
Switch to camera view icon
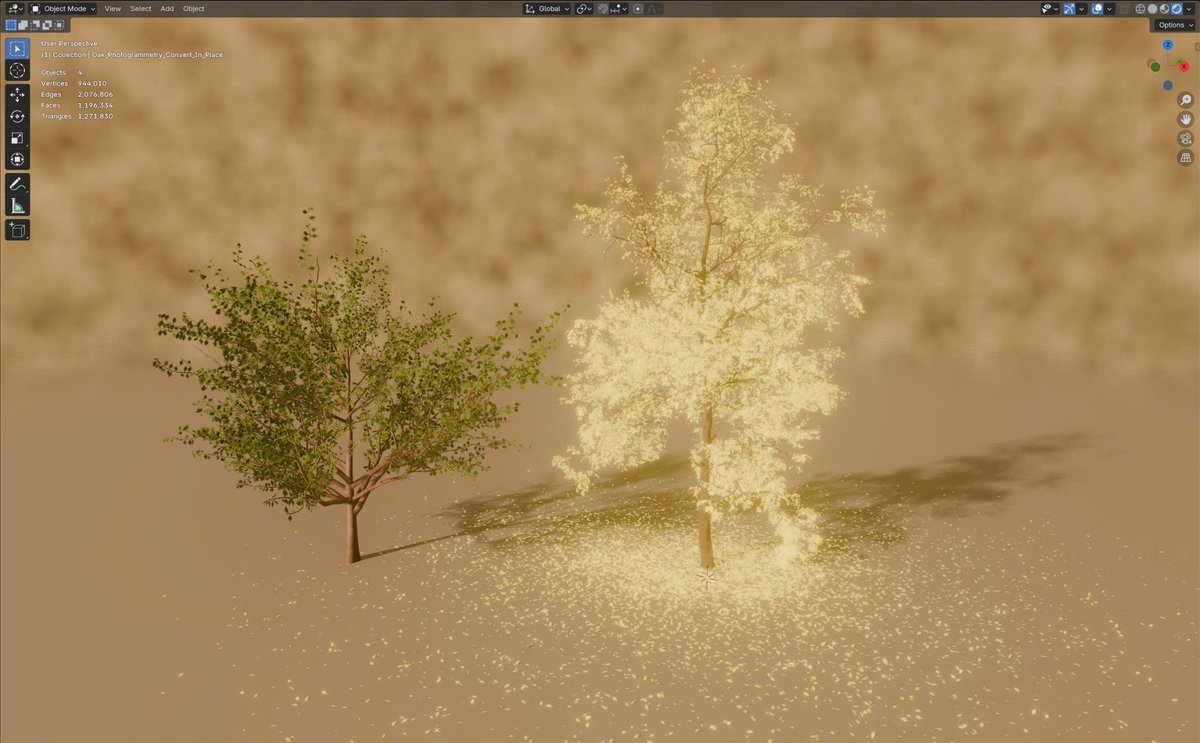[1186, 138]
